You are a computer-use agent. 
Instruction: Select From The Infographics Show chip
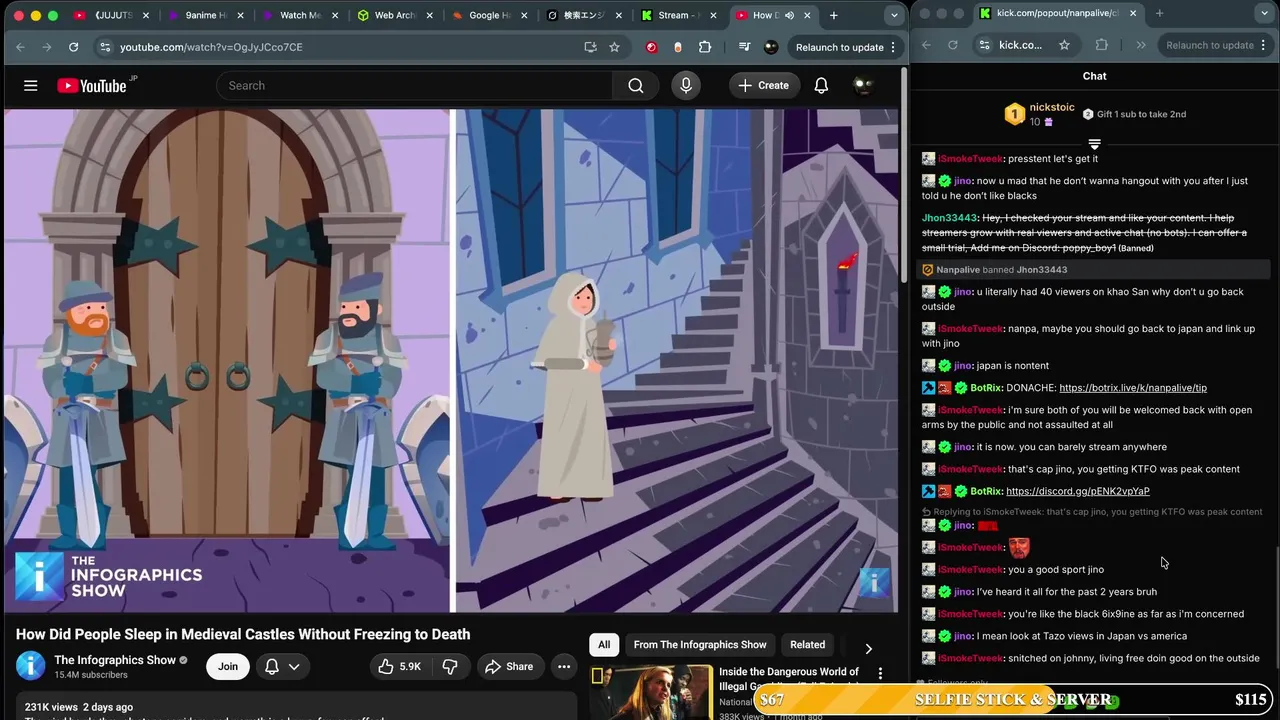(700, 645)
